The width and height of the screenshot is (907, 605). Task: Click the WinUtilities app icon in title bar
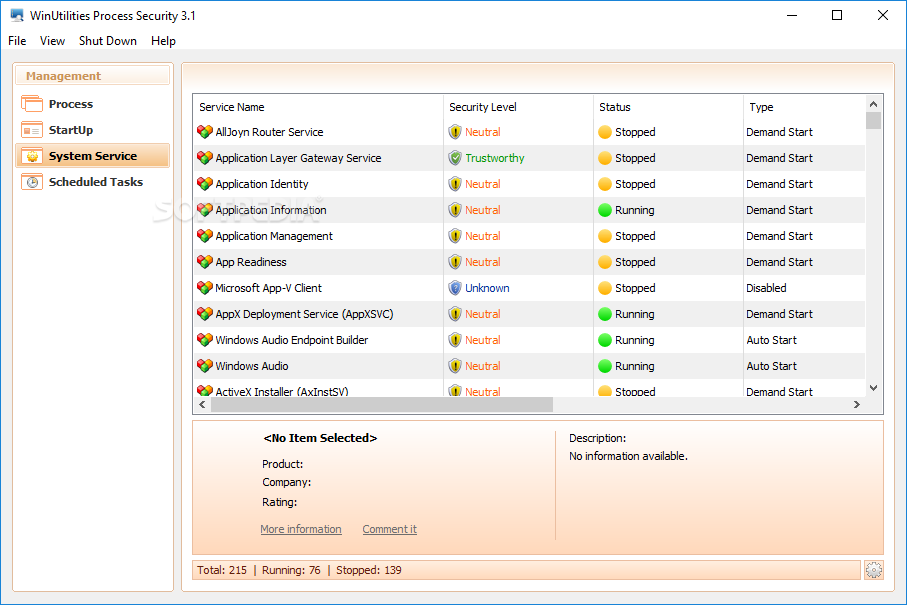click(17, 16)
